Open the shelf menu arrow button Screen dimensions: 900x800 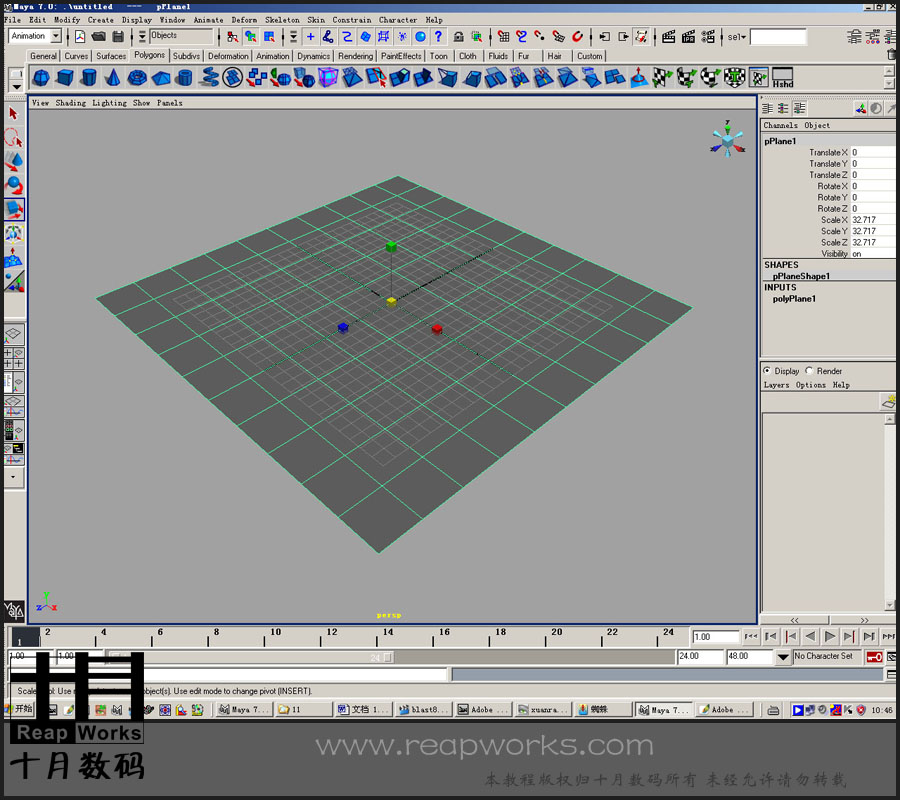(17, 87)
